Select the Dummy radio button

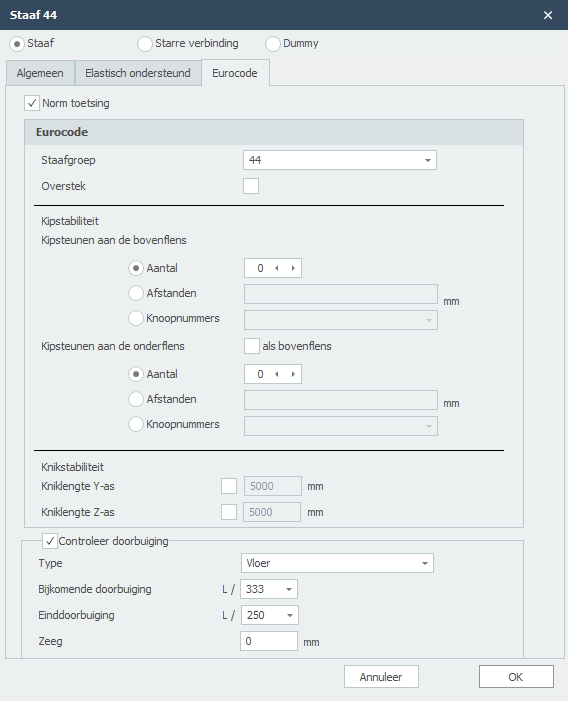pos(273,44)
